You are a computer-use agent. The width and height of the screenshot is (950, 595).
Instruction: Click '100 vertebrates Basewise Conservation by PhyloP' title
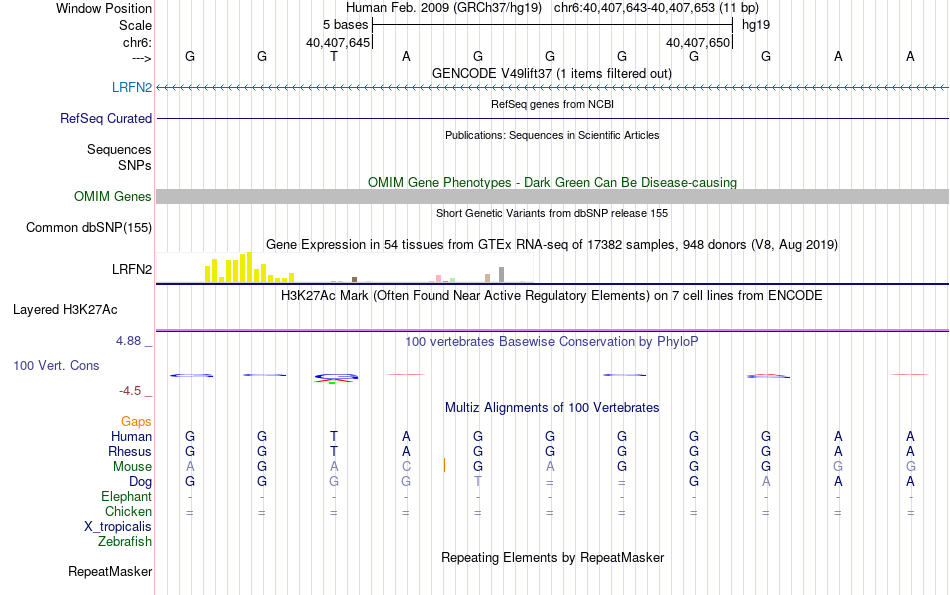pos(552,342)
